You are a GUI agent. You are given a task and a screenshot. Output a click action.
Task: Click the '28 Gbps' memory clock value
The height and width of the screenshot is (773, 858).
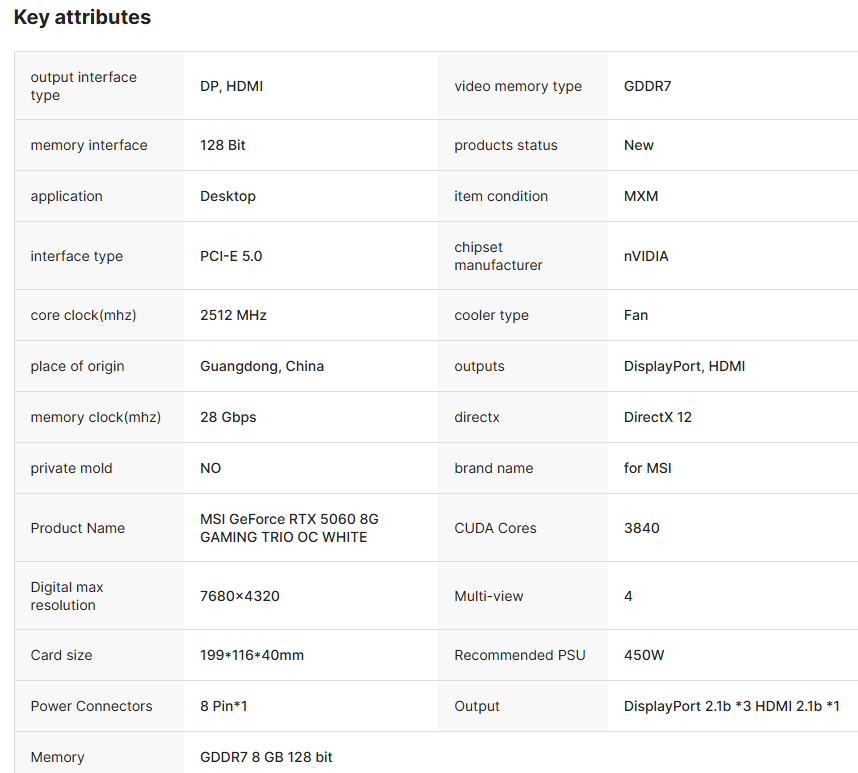coord(228,417)
